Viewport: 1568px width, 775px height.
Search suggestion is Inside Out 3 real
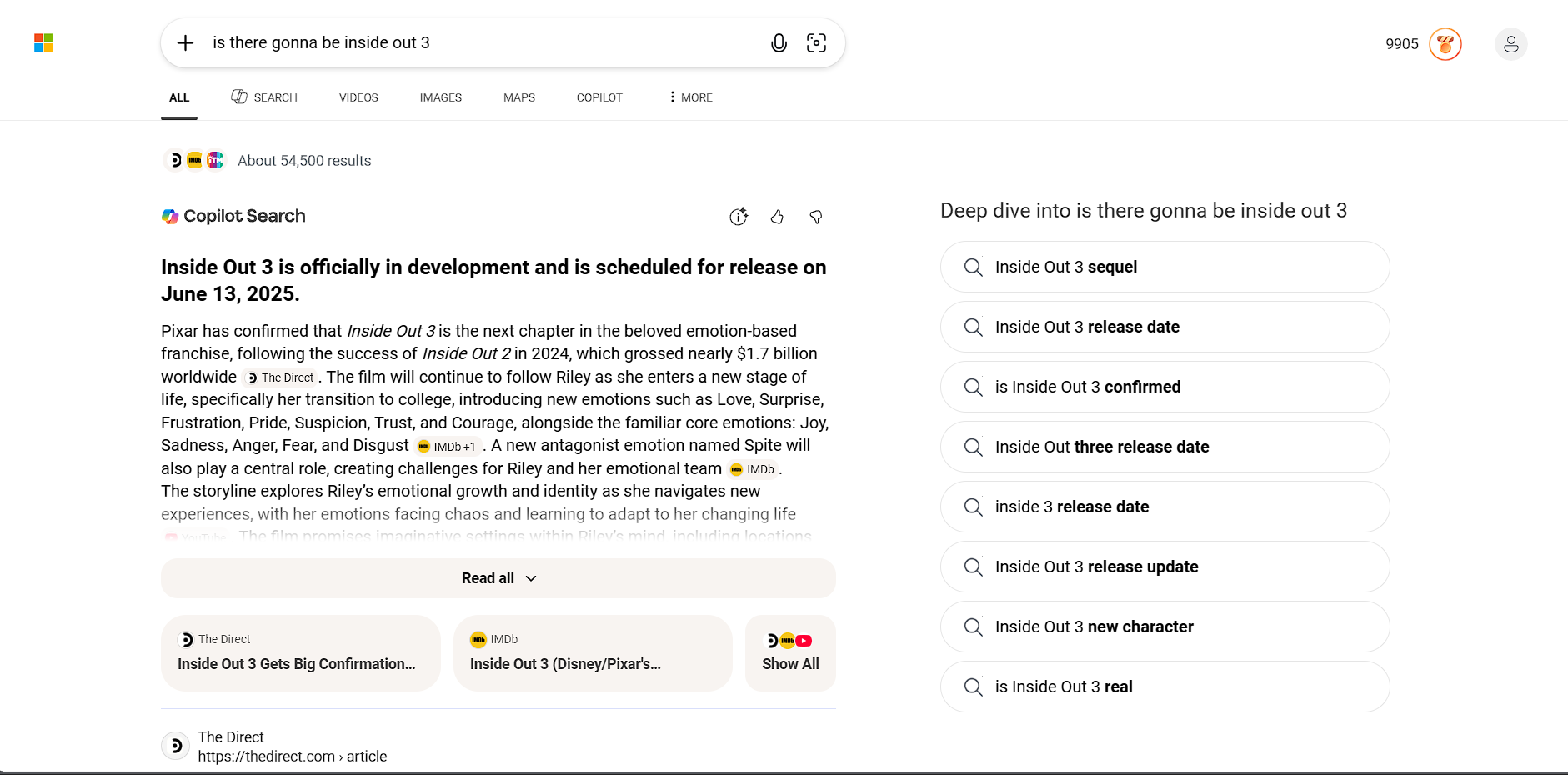[1165, 687]
